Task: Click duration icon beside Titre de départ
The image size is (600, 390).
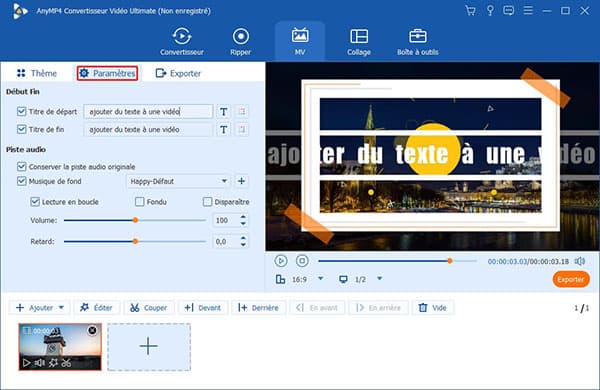Action: click(x=241, y=111)
